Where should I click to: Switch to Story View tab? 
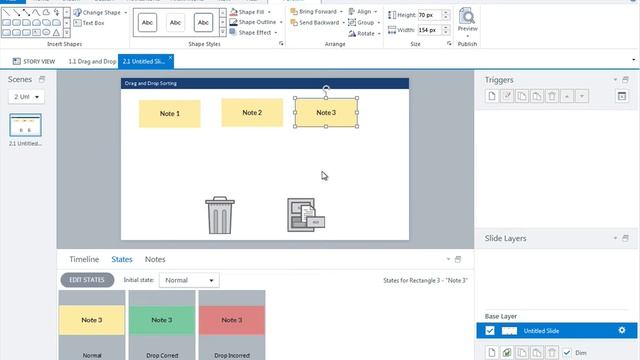pyautogui.click(x=33, y=61)
